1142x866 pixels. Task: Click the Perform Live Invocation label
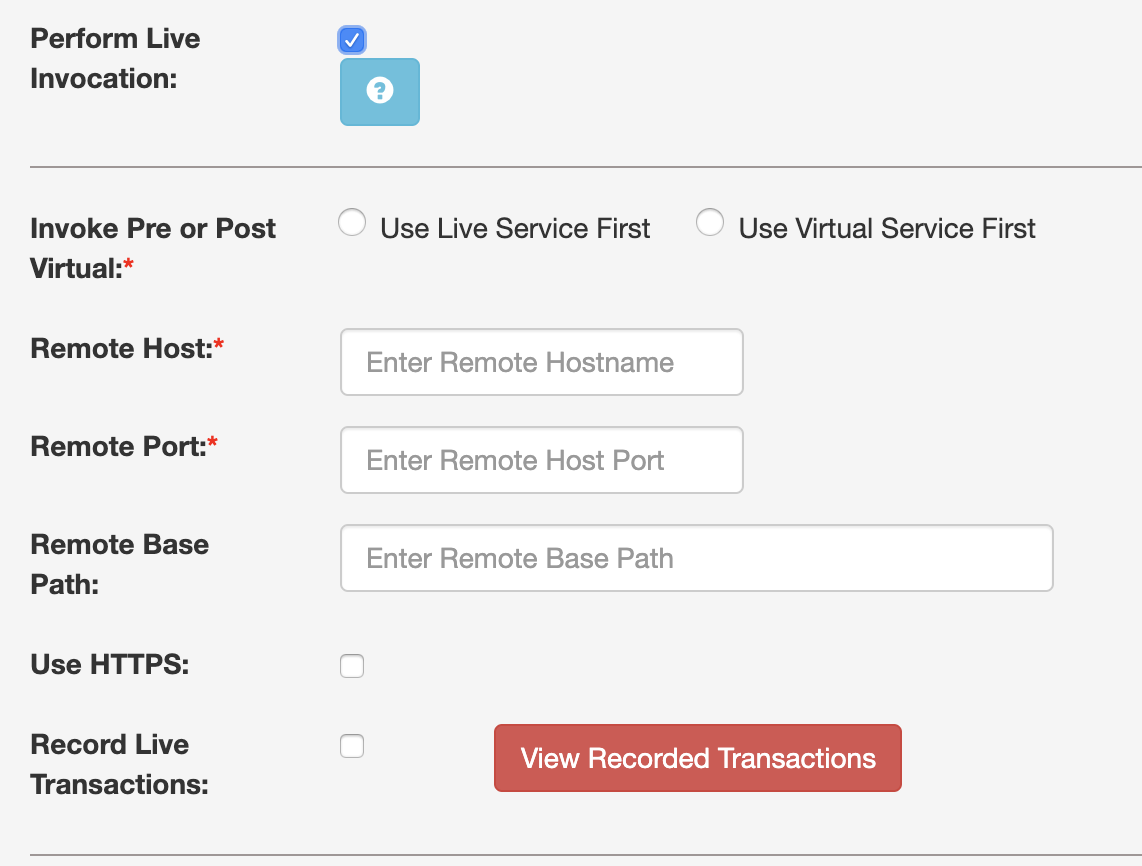(x=115, y=58)
